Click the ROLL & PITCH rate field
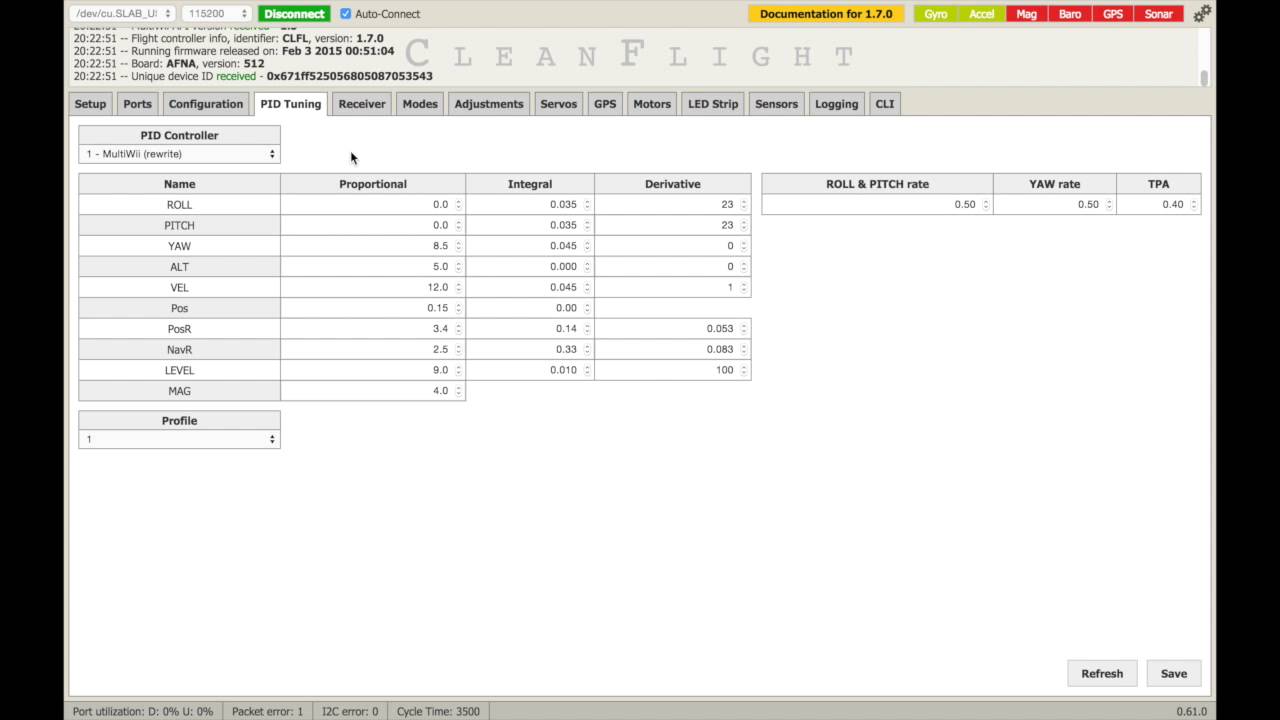Screen dimensions: 1280x720 pyautogui.click(x=877, y=204)
